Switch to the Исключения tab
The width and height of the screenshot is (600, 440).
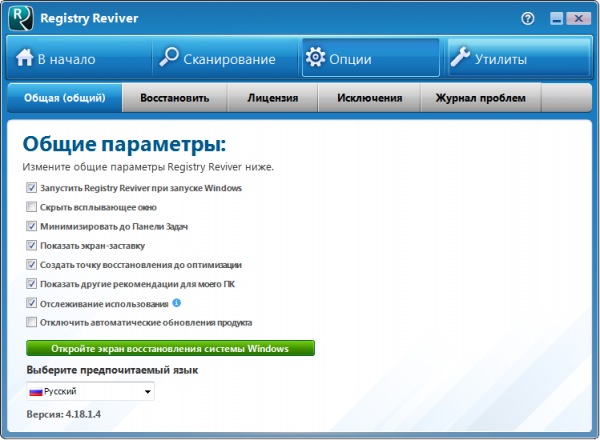[x=369, y=98]
